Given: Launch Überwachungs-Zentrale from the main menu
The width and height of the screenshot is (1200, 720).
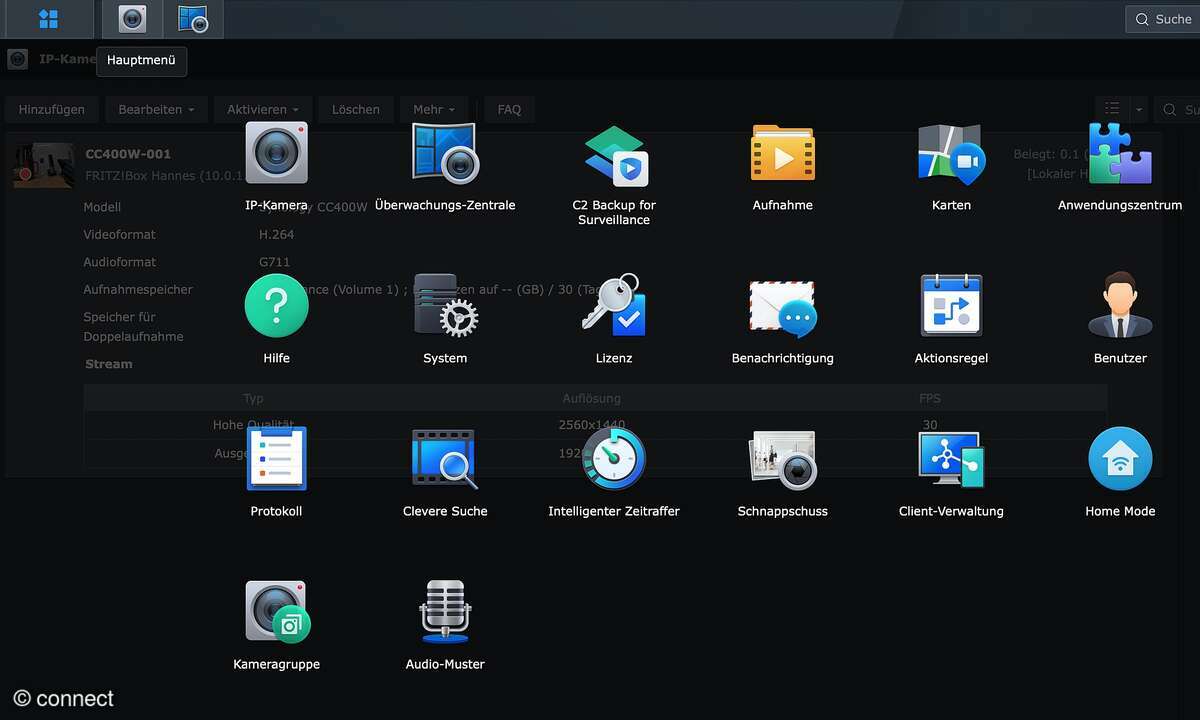Looking at the screenshot, I should 445,154.
